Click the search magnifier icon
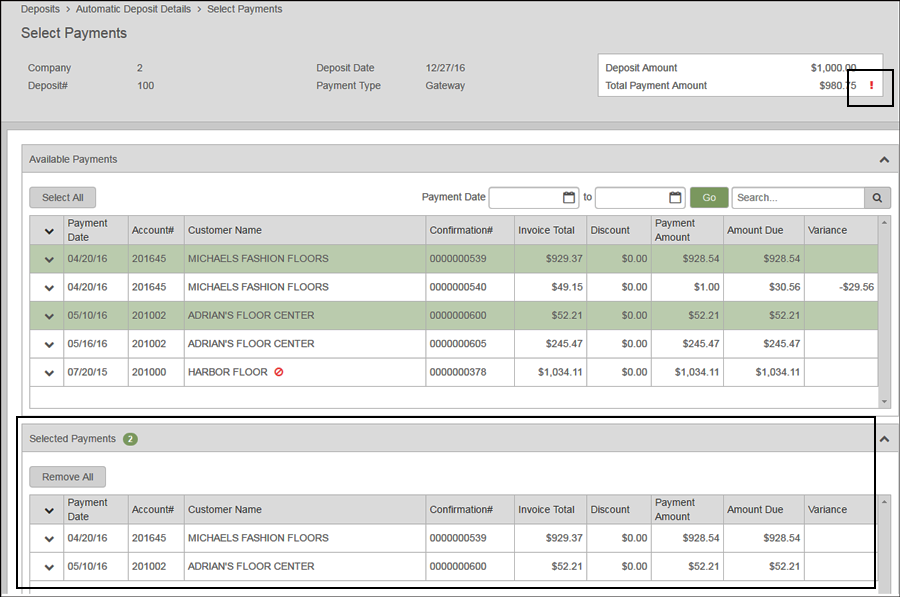Screen dimensions: 900x597 pos(877,197)
